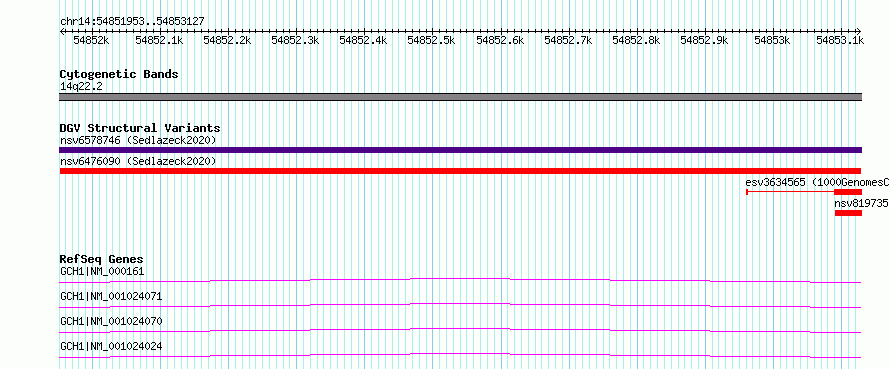Viewport: 890px width, 369px height.
Task: Click the 54852.6k ruler tick label
Action: 499,40
